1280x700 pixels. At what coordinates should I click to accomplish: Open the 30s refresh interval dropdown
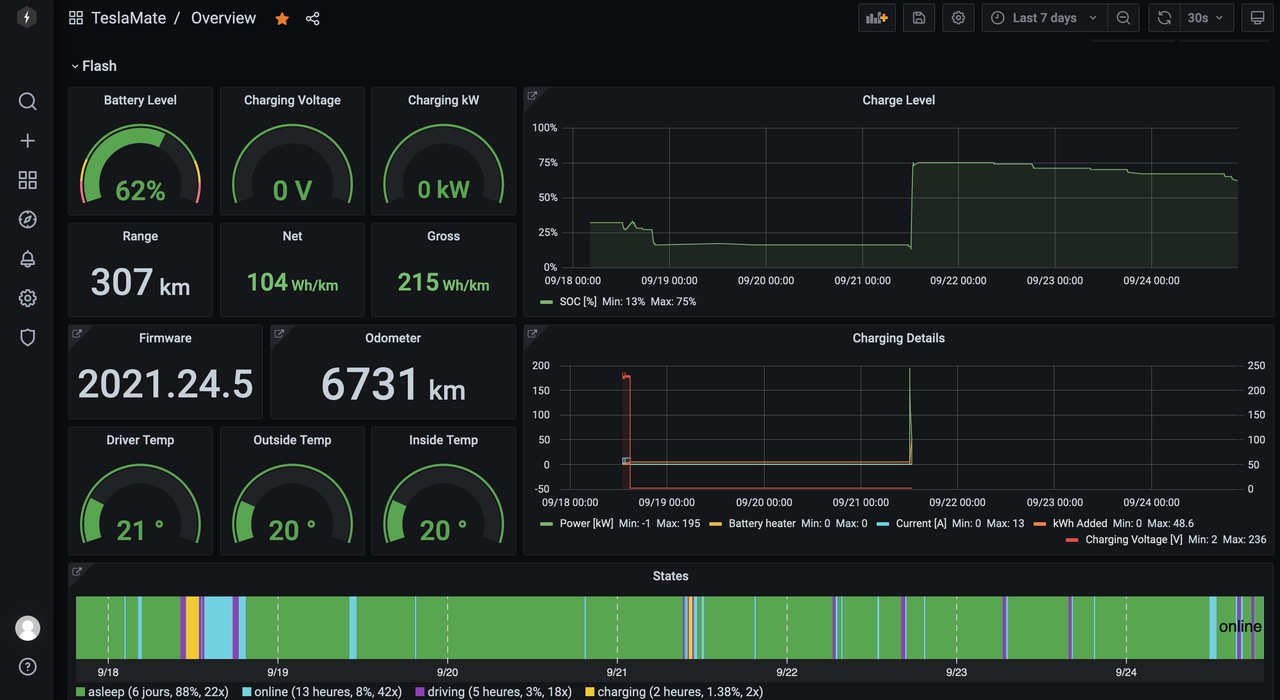(1205, 18)
